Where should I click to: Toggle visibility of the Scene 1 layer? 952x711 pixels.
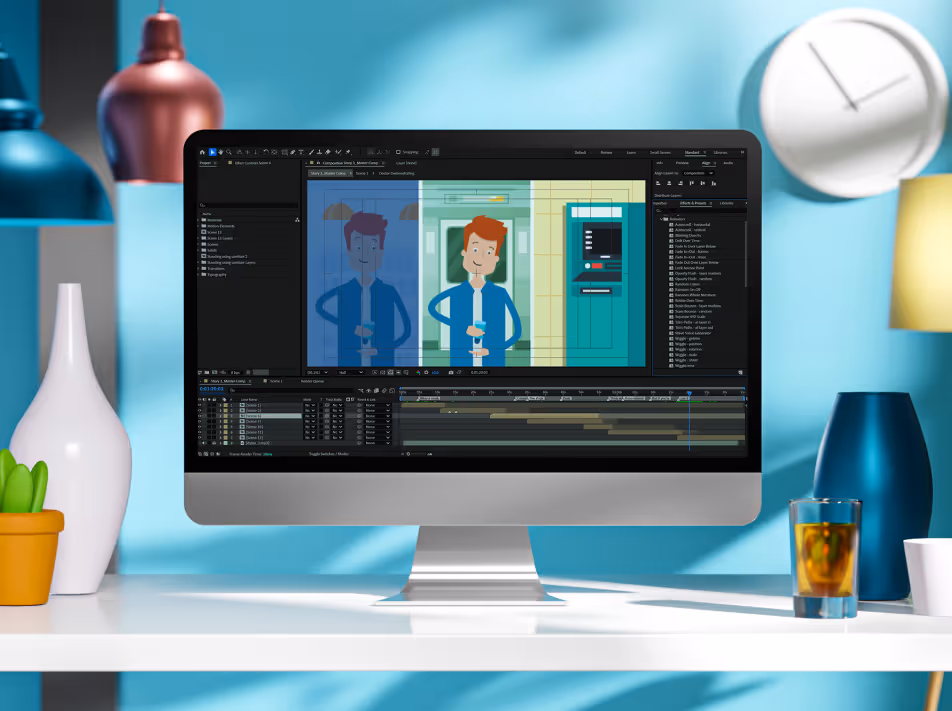[x=200, y=405]
